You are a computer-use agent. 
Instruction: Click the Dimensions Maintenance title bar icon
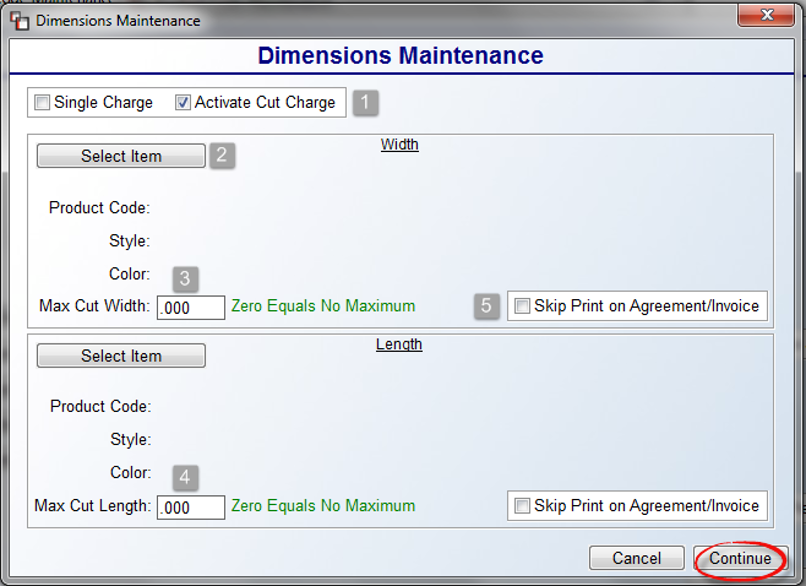[20, 21]
